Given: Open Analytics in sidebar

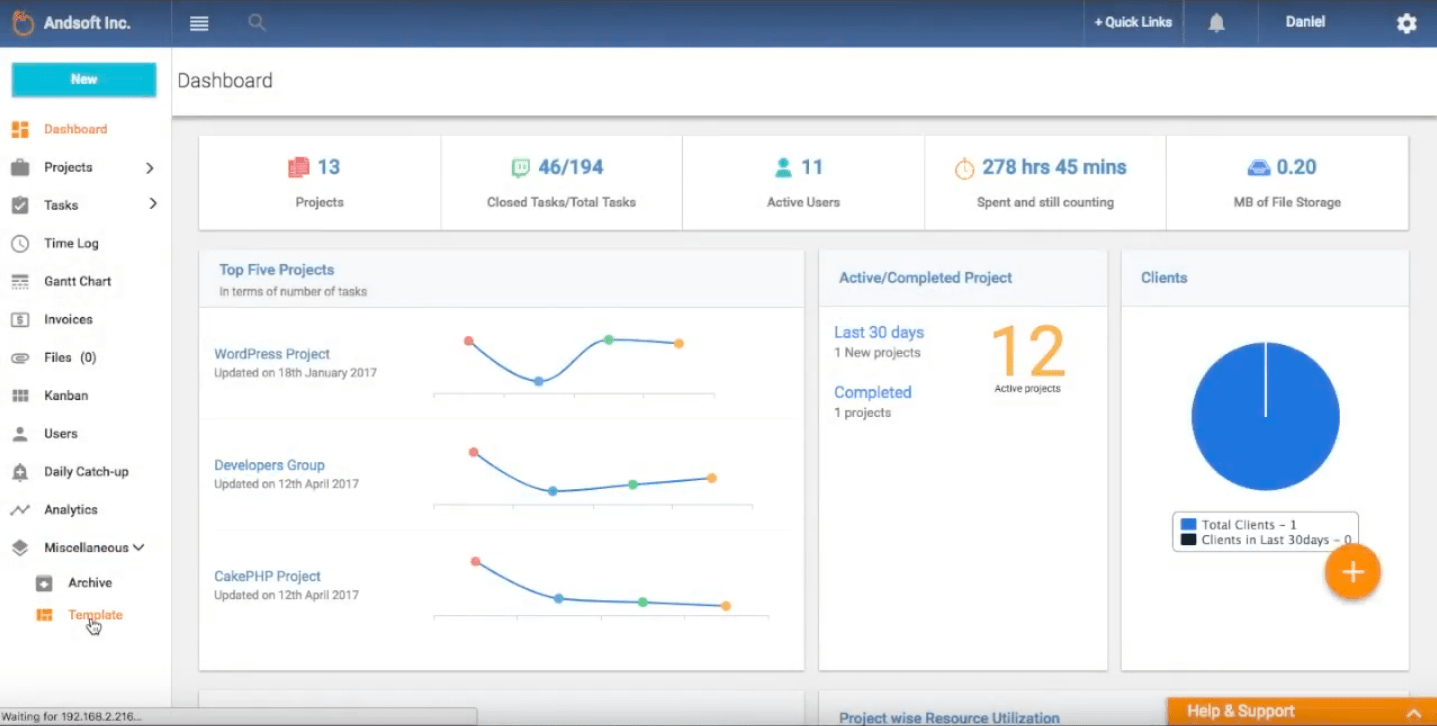Looking at the screenshot, I should click(71, 510).
